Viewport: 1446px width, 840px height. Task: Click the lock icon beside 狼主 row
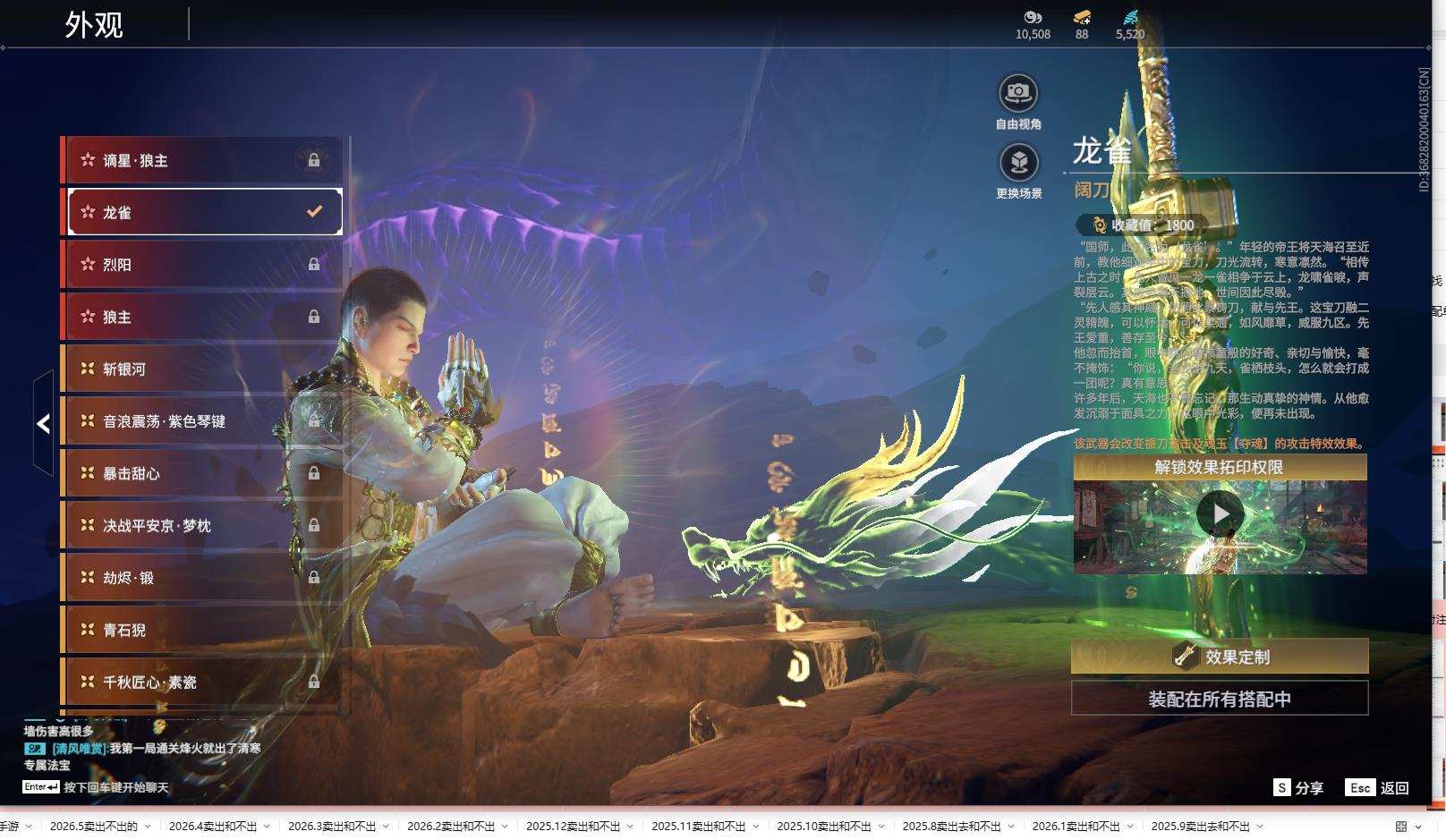pyautogui.click(x=314, y=317)
